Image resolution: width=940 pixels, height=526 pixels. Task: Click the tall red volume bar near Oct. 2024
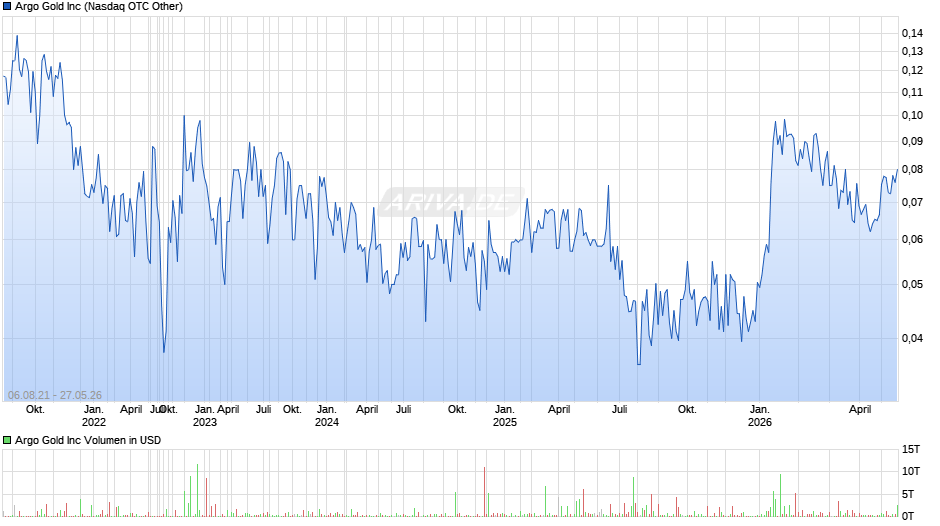[484, 492]
